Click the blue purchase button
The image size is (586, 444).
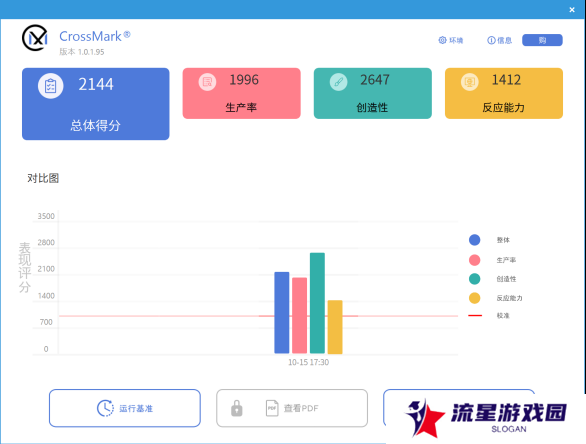[542, 40]
